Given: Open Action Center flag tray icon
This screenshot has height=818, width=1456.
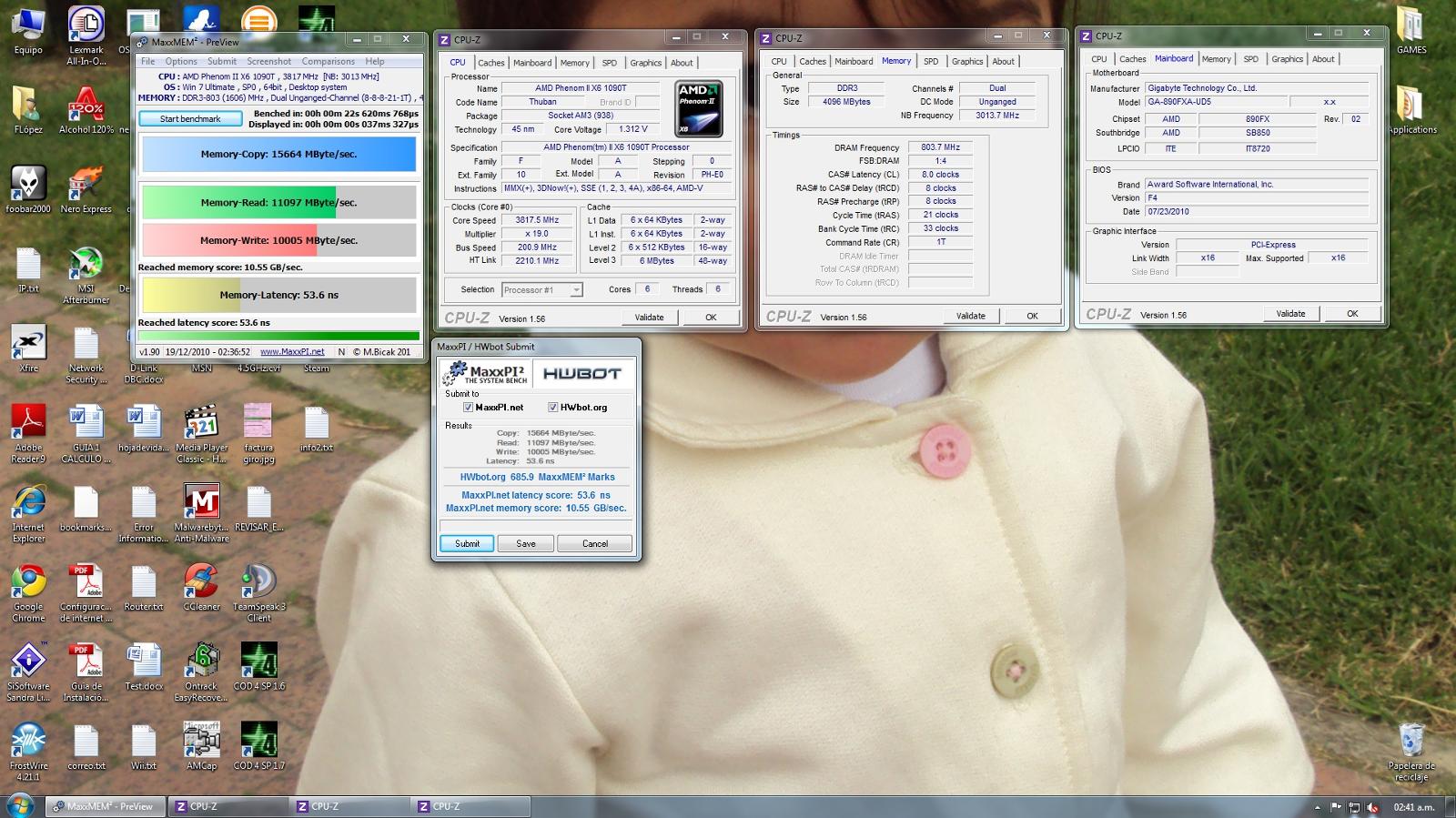Looking at the screenshot, I should tap(1336, 807).
